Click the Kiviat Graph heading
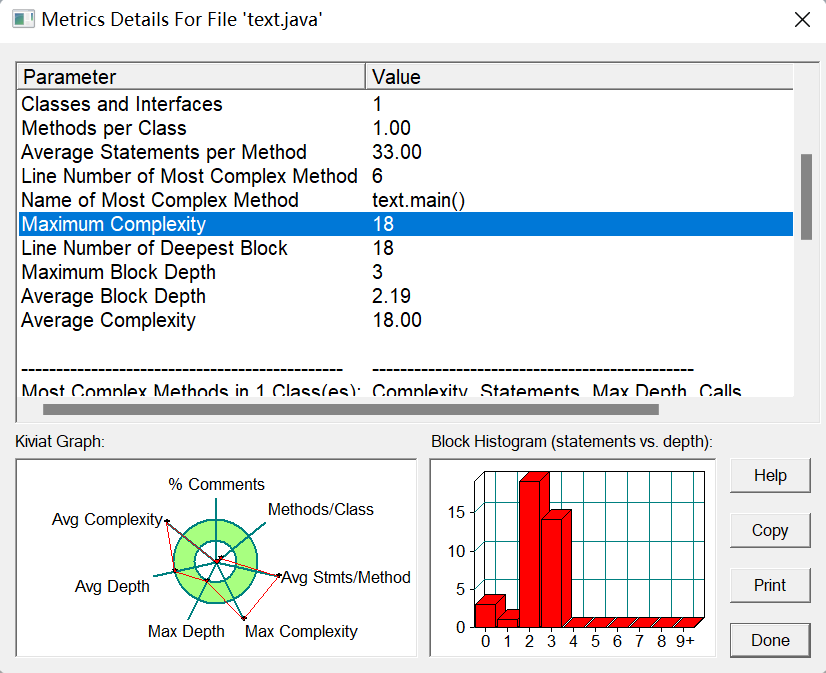Screen dimensions: 826x673 60,441
